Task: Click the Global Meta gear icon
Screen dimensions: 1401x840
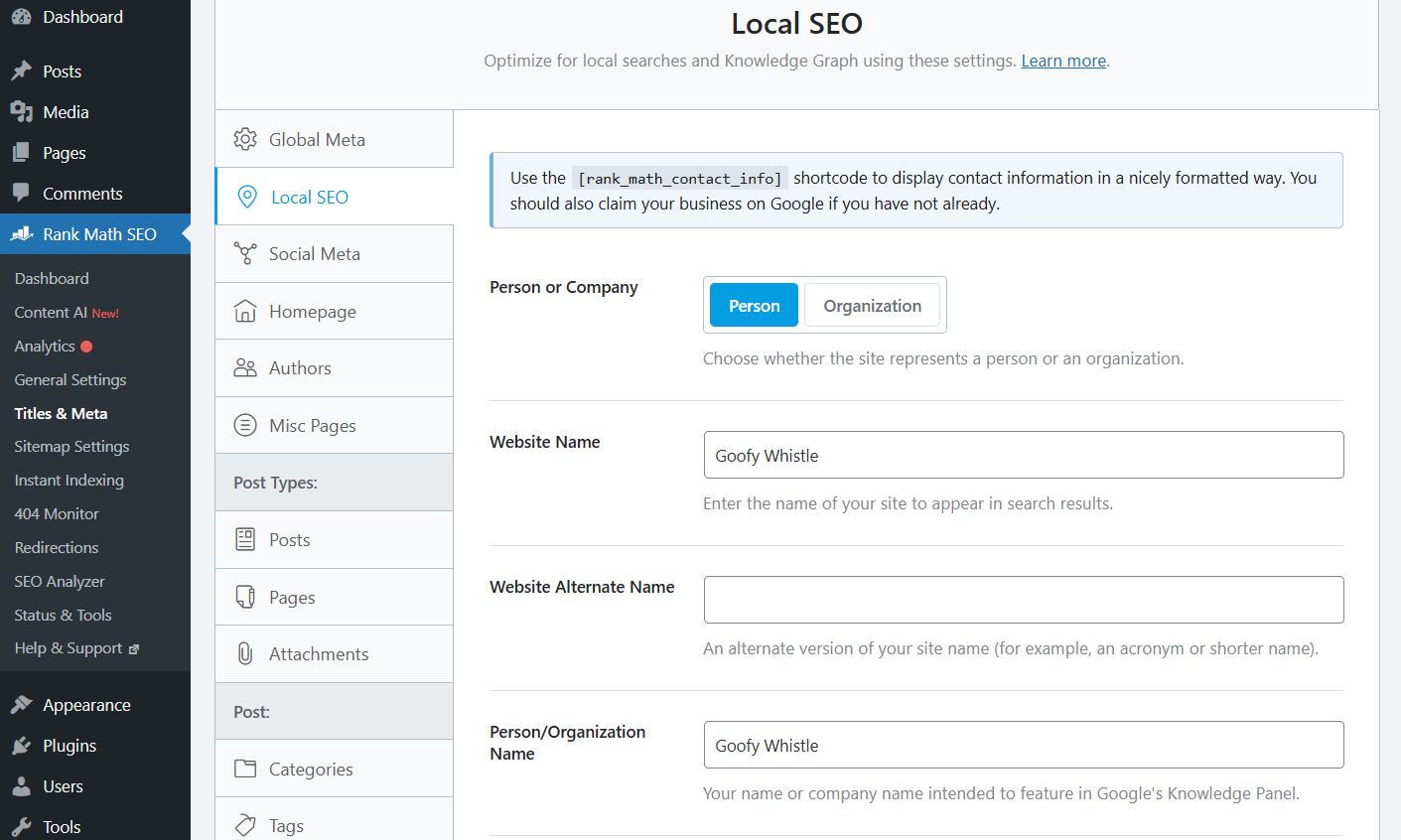Action: pos(245,139)
